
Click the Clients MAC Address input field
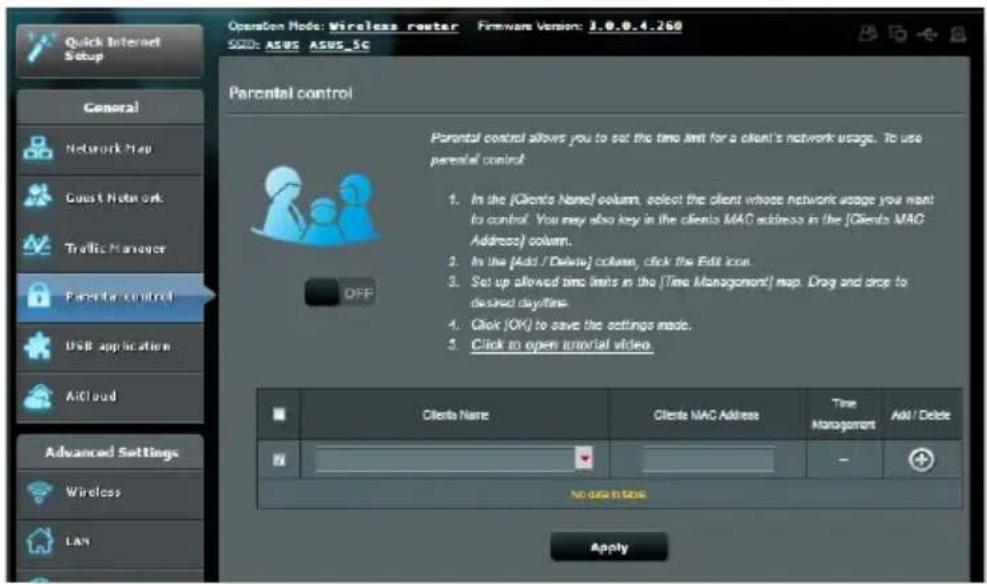708,459
